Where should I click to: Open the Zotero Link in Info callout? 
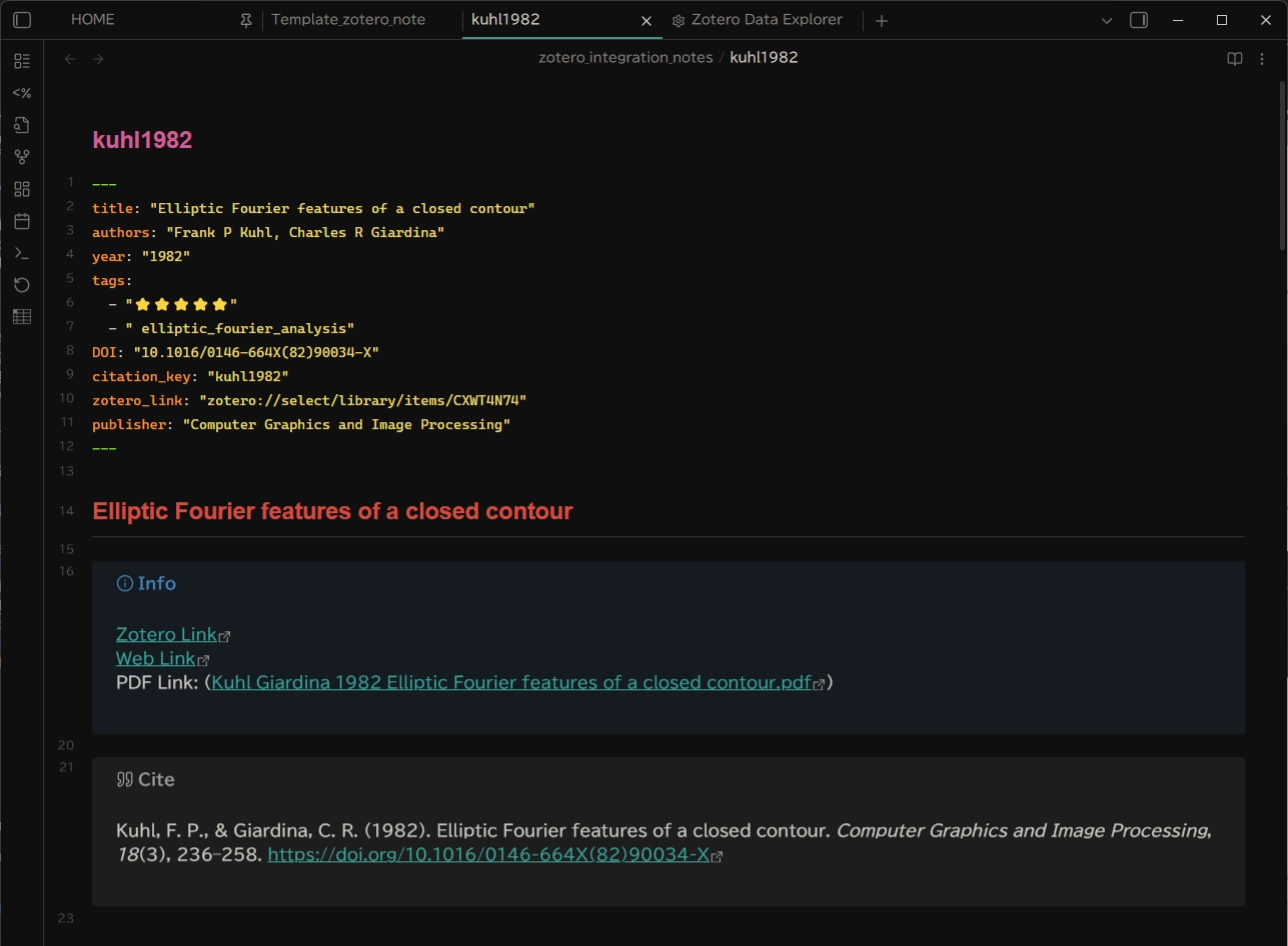(167, 635)
